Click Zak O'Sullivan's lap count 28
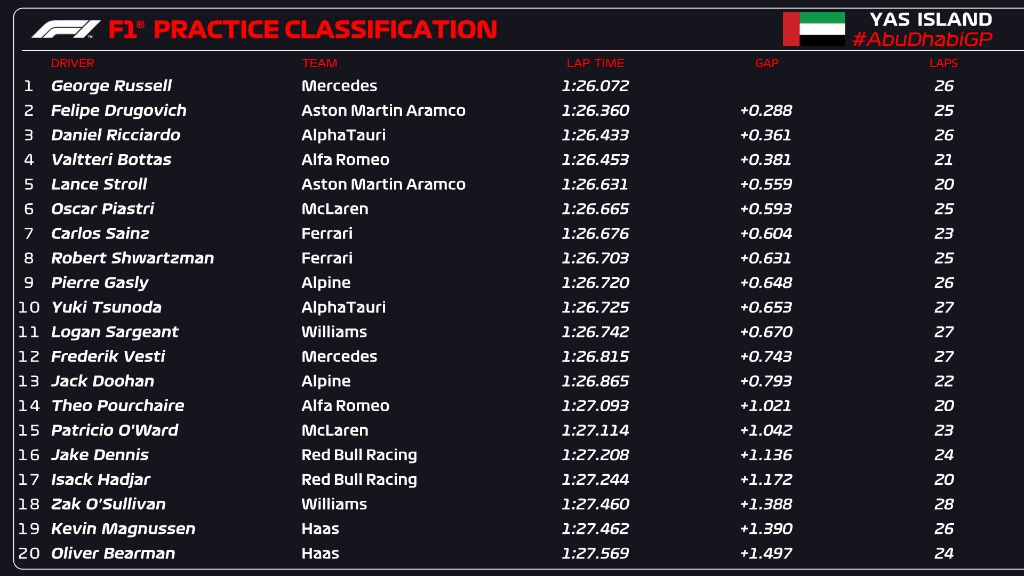Image resolution: width=1024 pixels, height=576 pixels. click(x=944, y=504)
